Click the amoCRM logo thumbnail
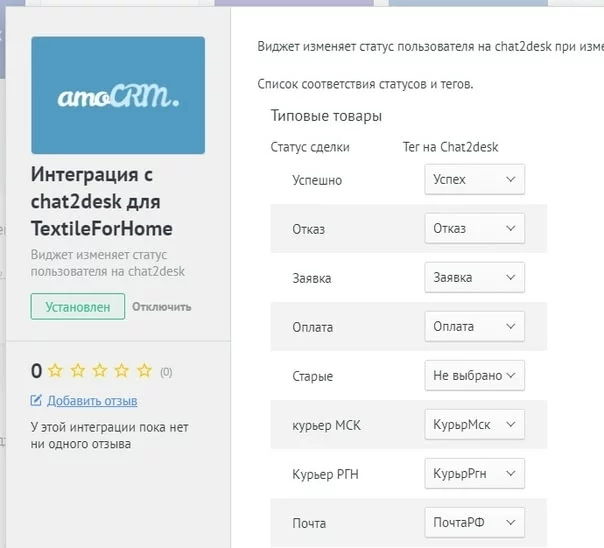 click(x=118, y=94)
